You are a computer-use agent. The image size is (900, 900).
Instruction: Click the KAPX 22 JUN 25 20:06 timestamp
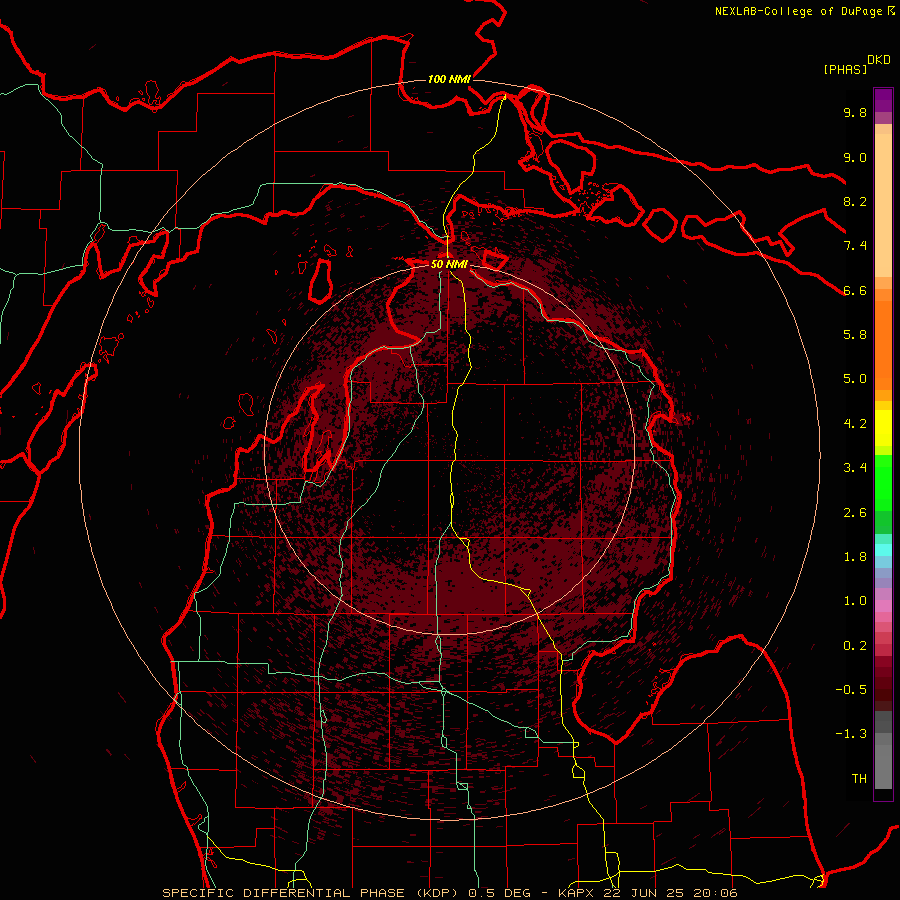click(x=648, y=893)
